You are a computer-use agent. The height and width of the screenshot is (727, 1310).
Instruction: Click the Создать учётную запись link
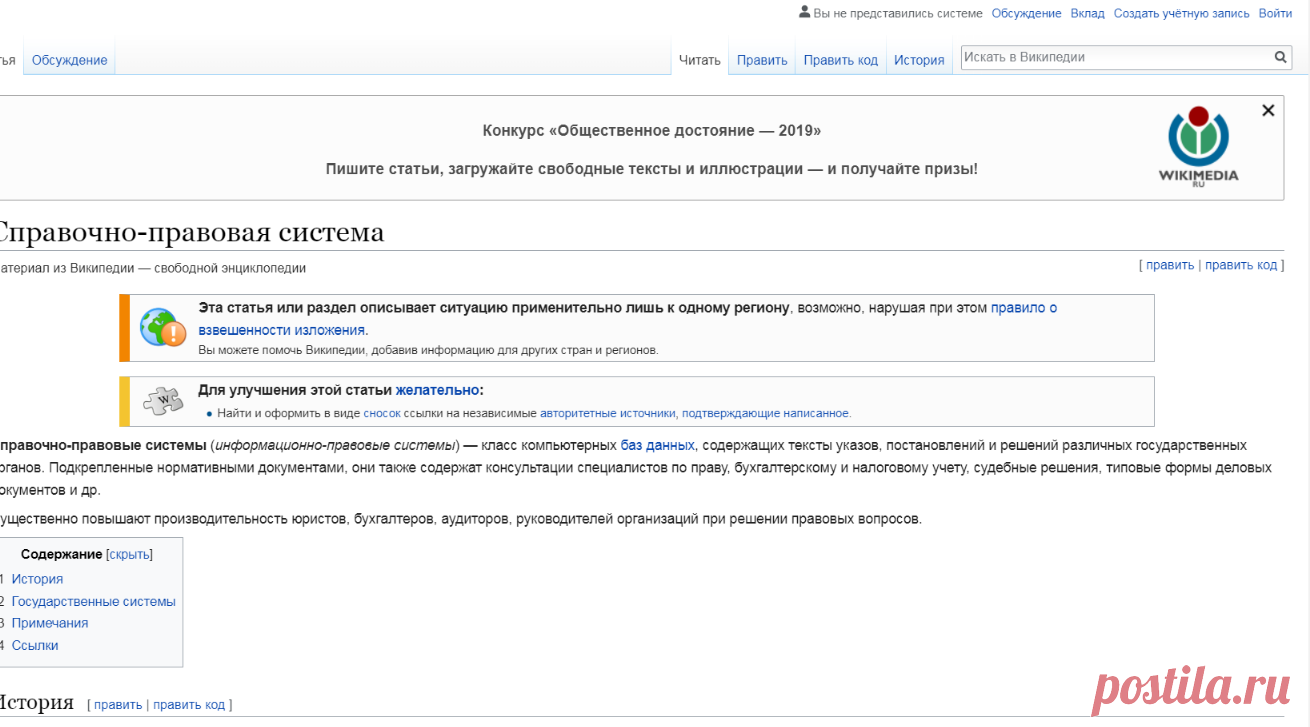click(x=1182, y=13)
